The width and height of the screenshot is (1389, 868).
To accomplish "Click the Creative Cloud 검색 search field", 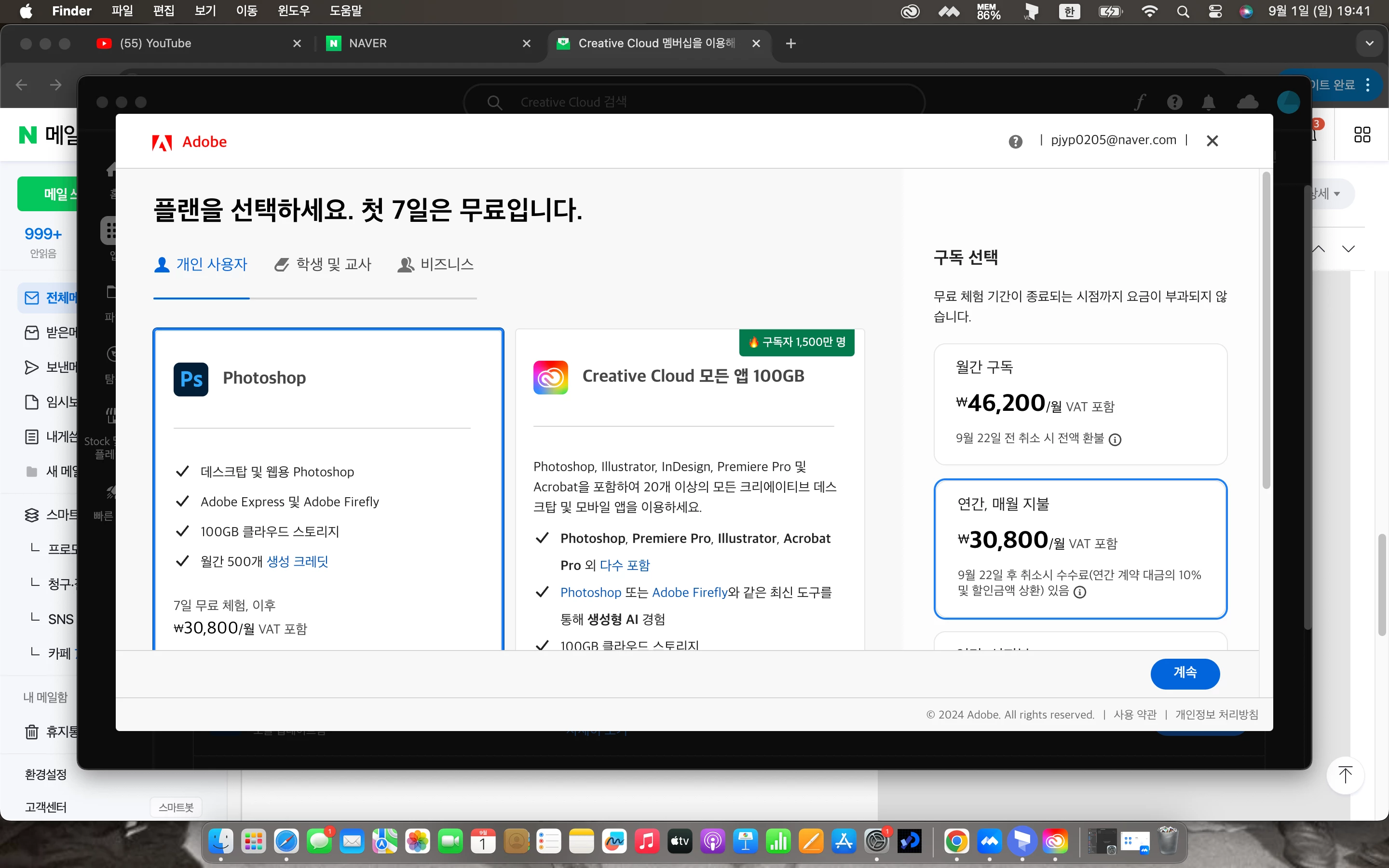I will click(694, 102).
